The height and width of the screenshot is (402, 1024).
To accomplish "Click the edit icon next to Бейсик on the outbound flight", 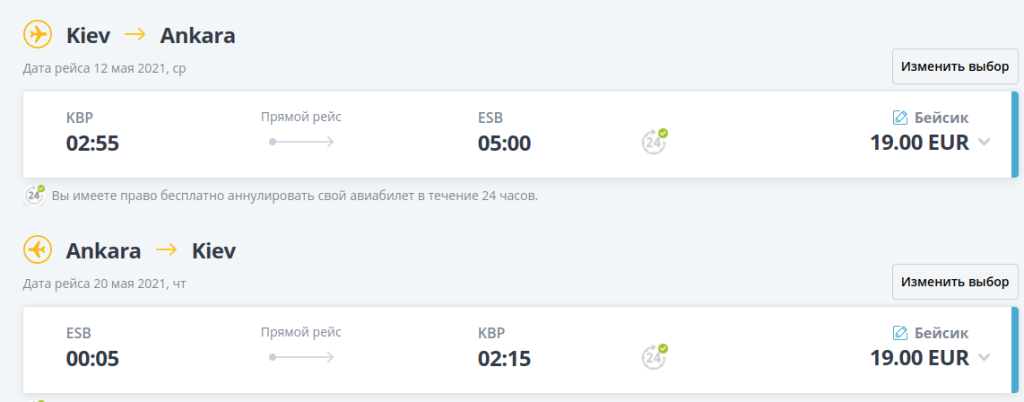I will click(x=899, y=117).
